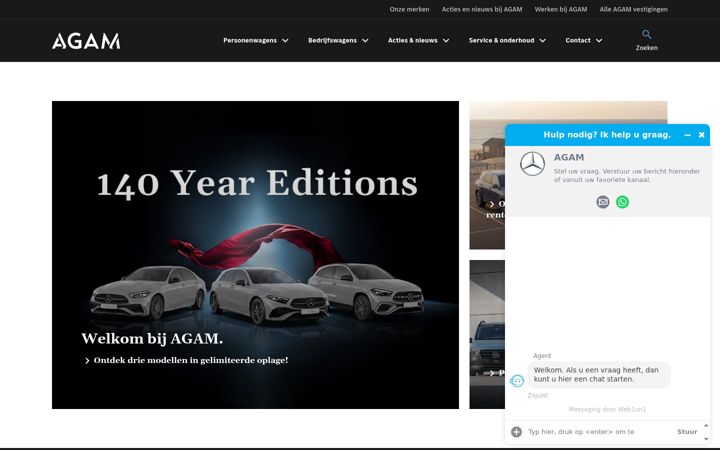
Task: Open Acties en nieuws bij AGAM
Action: tap(482, 9)
